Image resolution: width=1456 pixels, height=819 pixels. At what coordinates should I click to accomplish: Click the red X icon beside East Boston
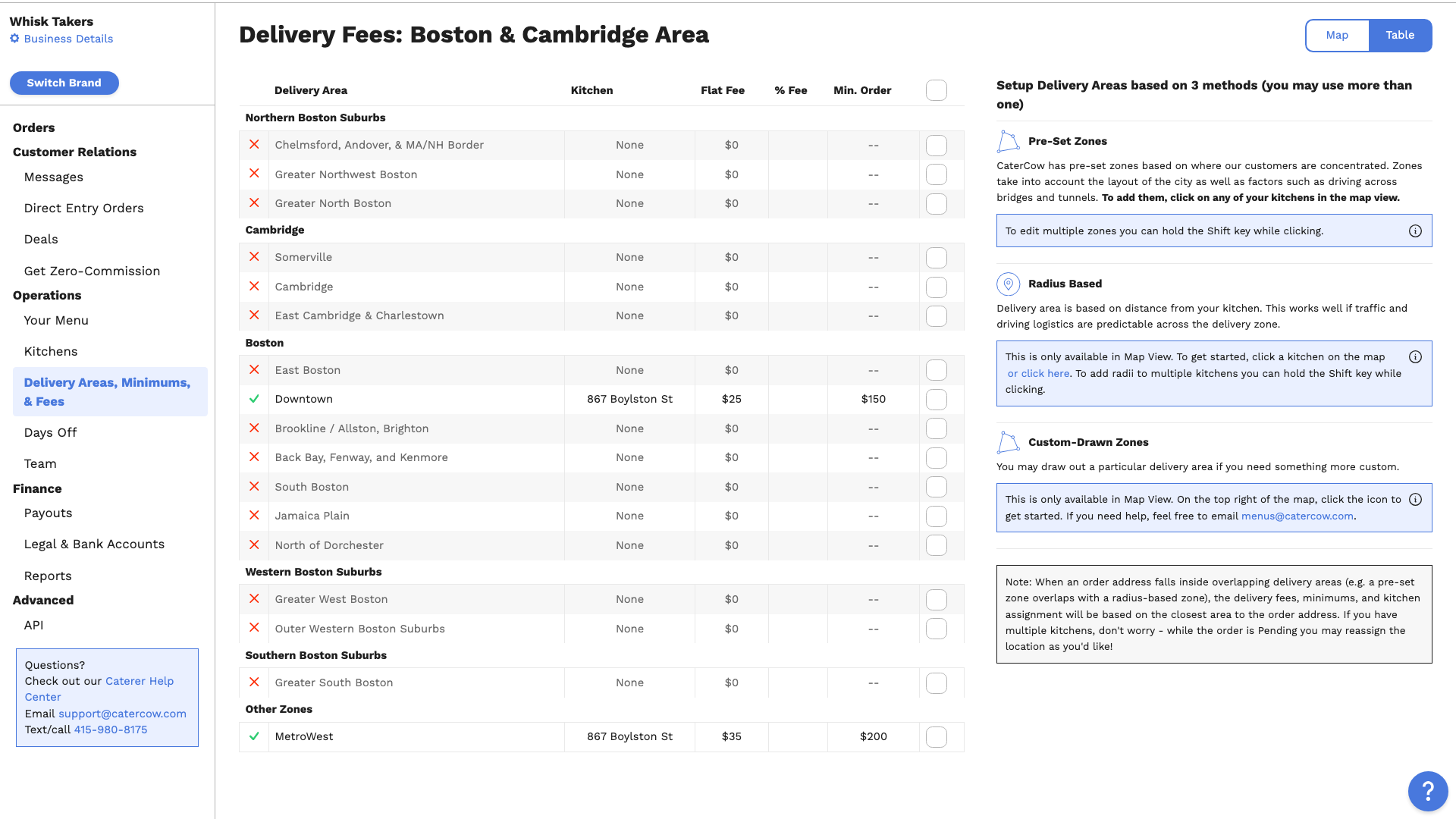point(254,370)
